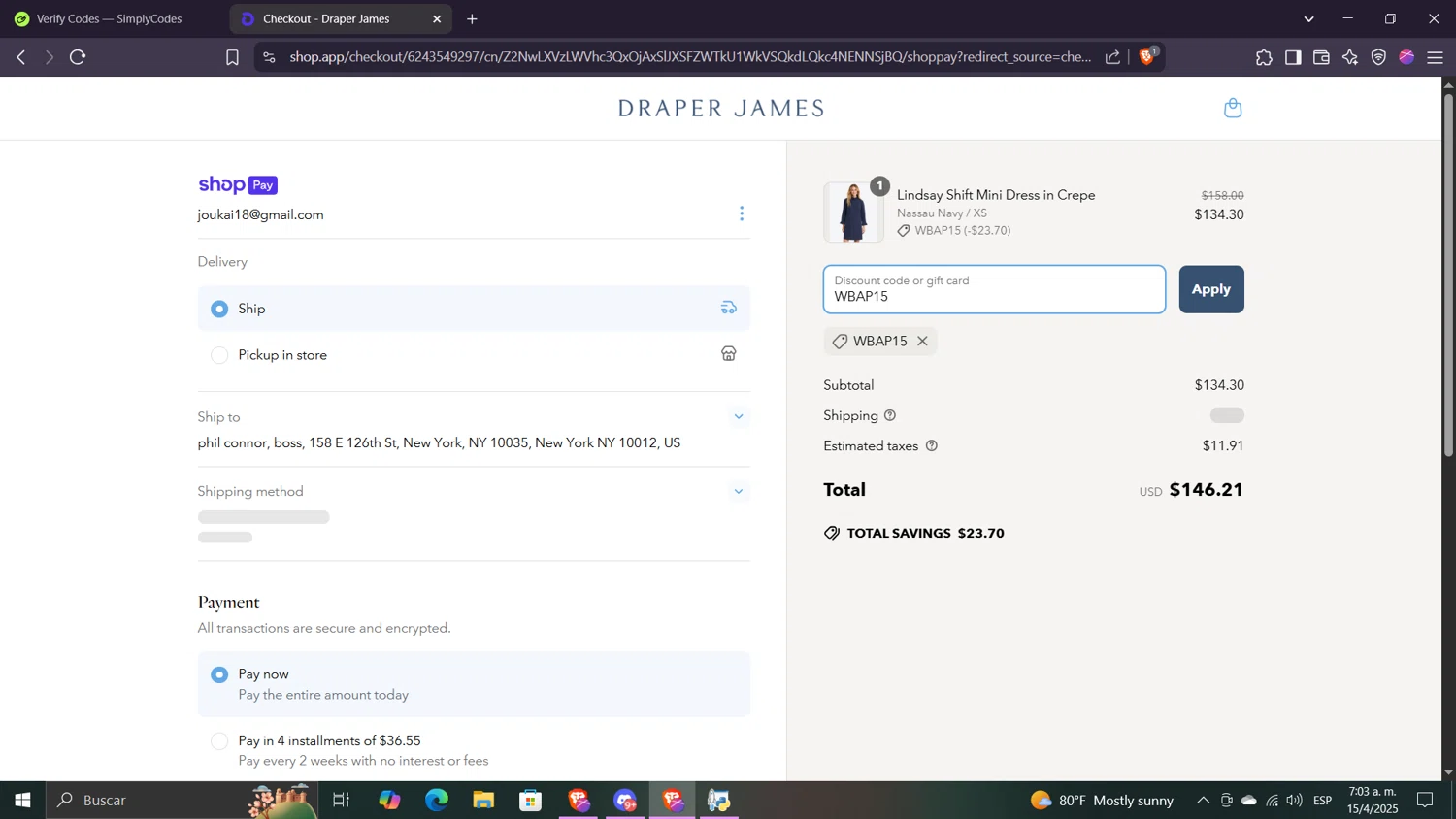Click the page vertical scrollbar thumb

[1448, 275]
